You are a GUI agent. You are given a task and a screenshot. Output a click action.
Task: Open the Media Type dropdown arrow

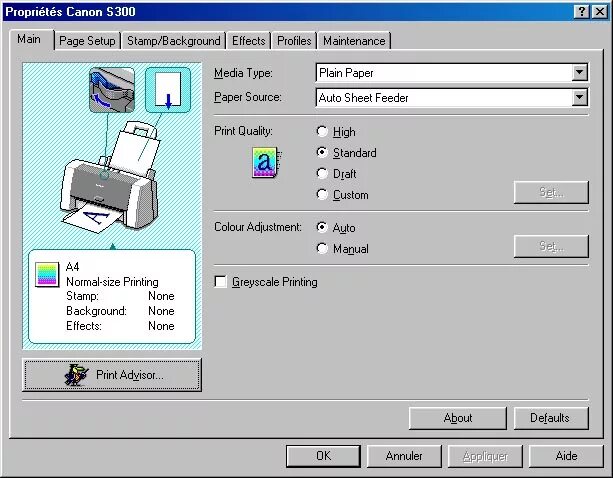tap(579, 73)
